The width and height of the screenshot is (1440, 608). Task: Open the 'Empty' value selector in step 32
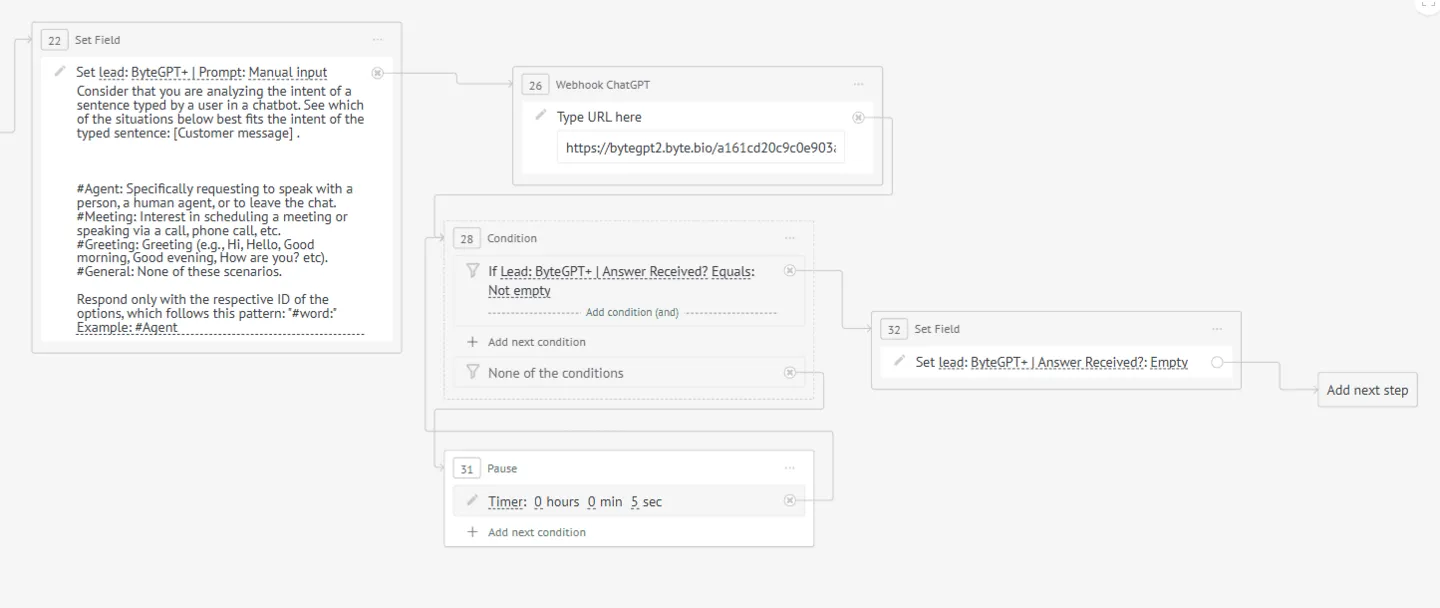click(x=1169, y=362)
